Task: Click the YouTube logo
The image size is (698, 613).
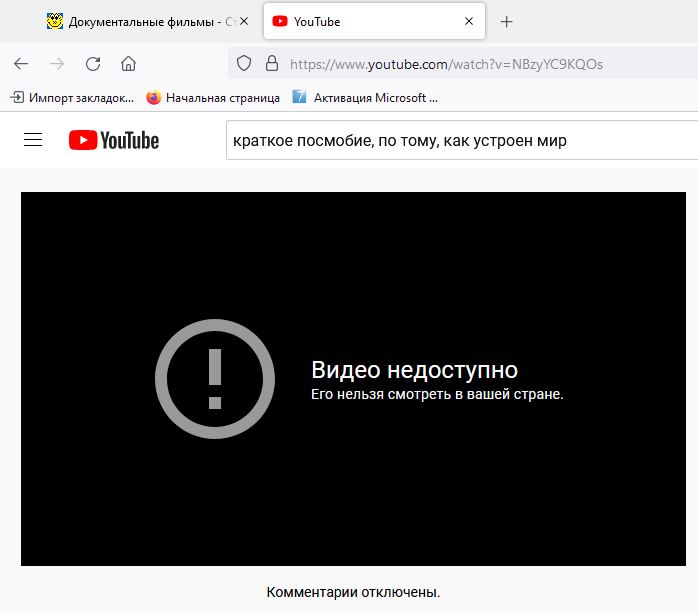Action: 114,140
